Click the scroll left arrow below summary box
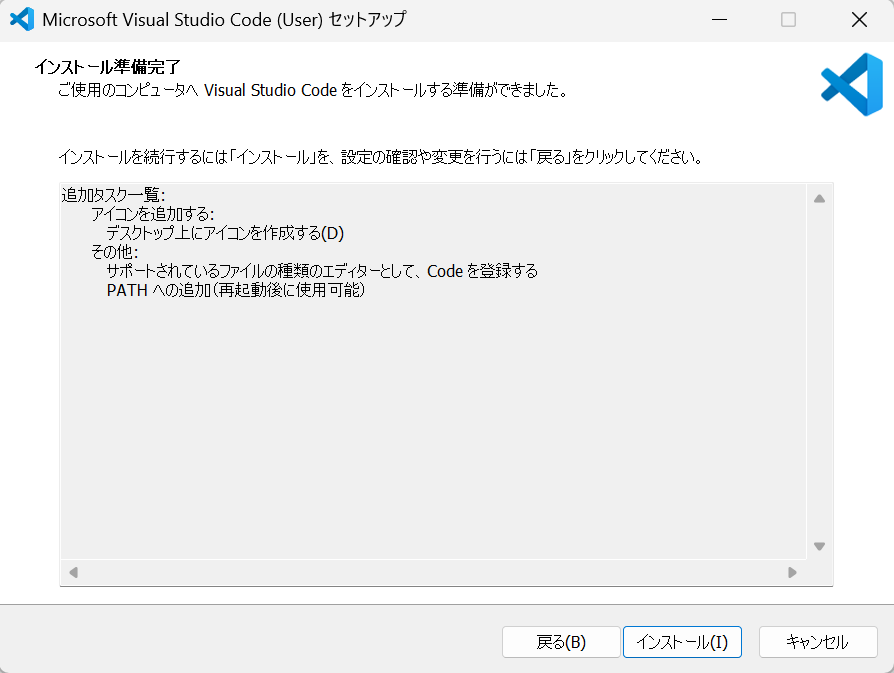Viewport: 894px width, 673px height. tap(73, 573)
